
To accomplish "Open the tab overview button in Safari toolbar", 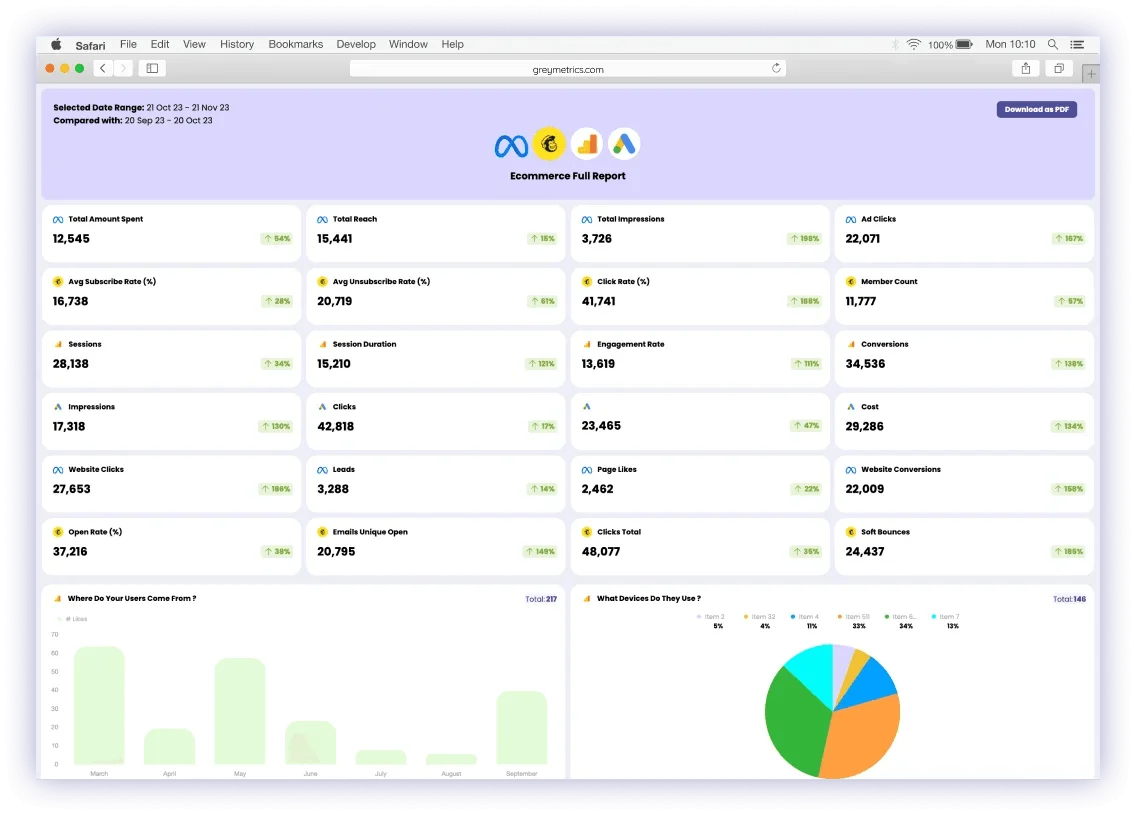I will [1058, 68].
